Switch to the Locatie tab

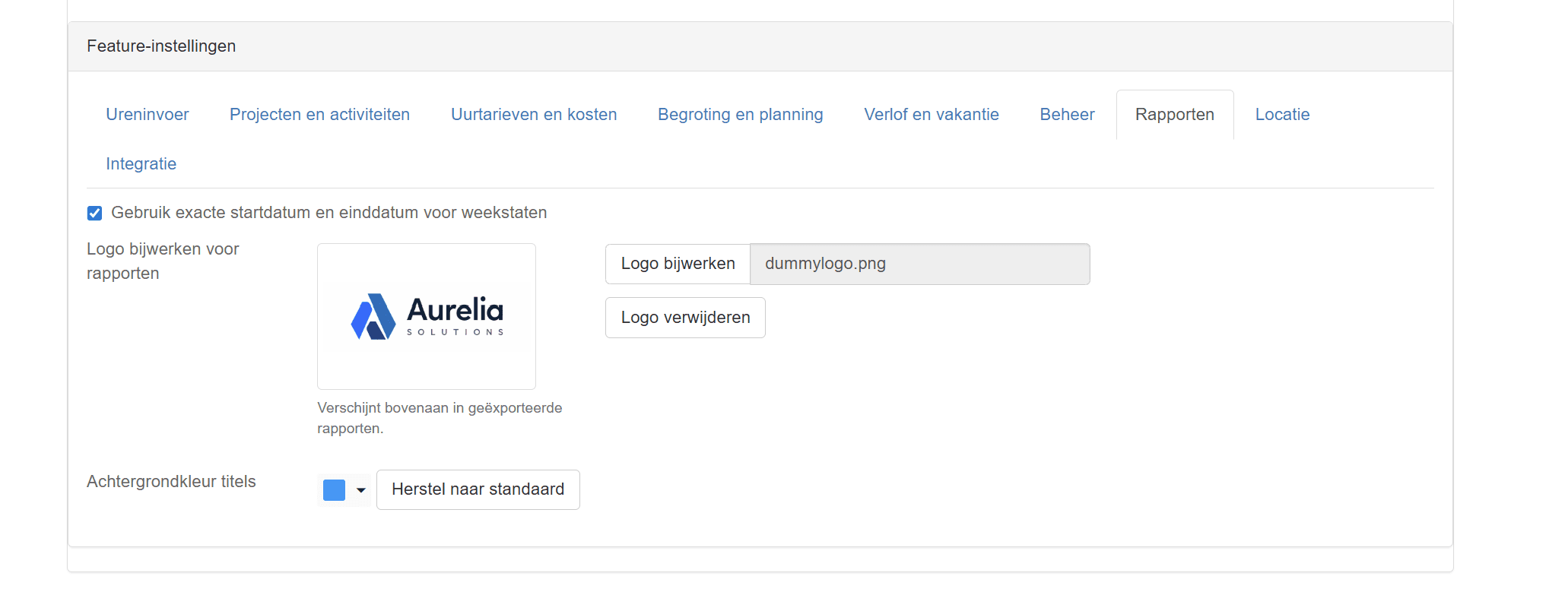[x=1282, y=115]
